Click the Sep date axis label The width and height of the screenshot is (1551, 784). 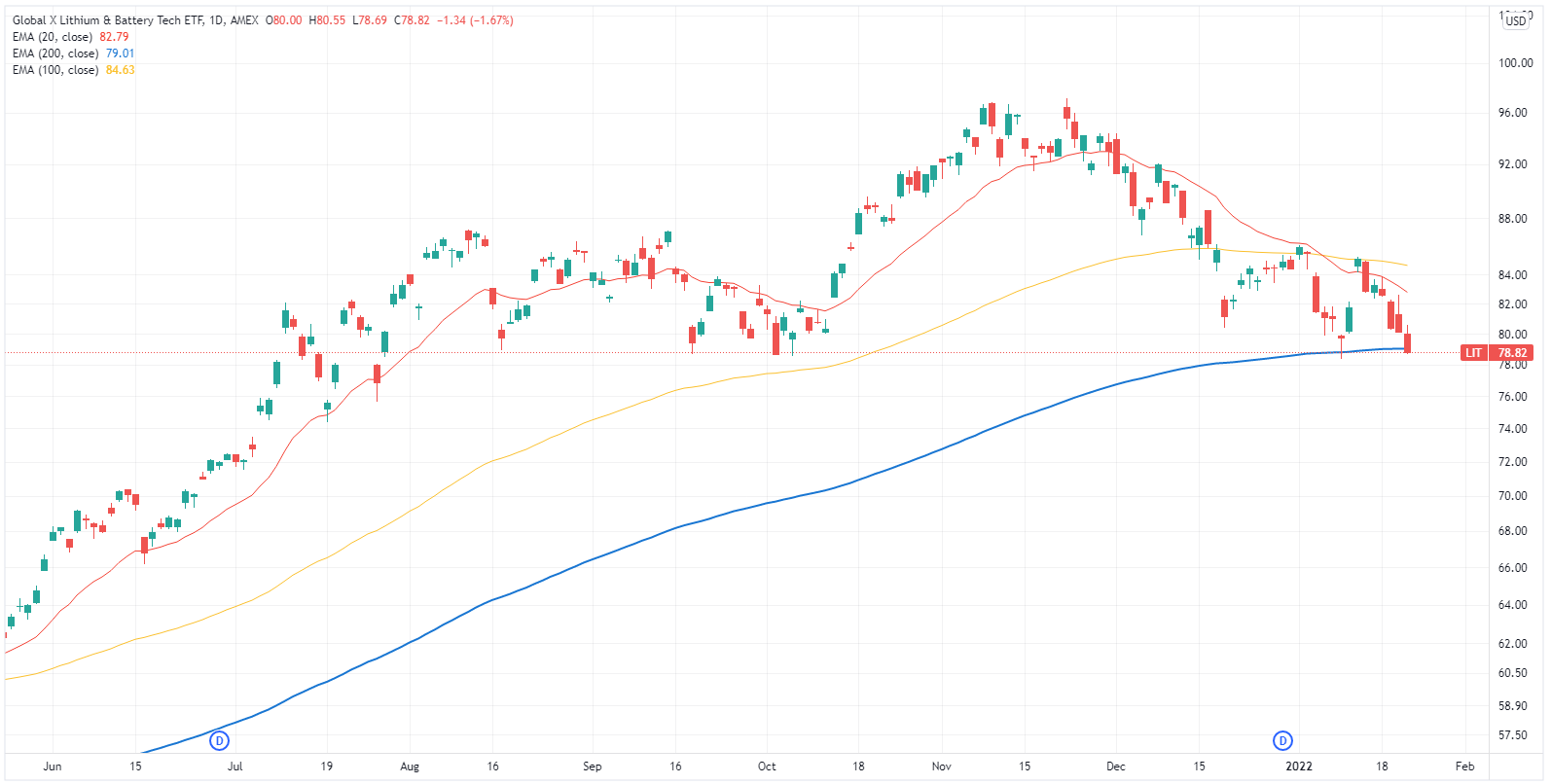click(x=592, y=766)
